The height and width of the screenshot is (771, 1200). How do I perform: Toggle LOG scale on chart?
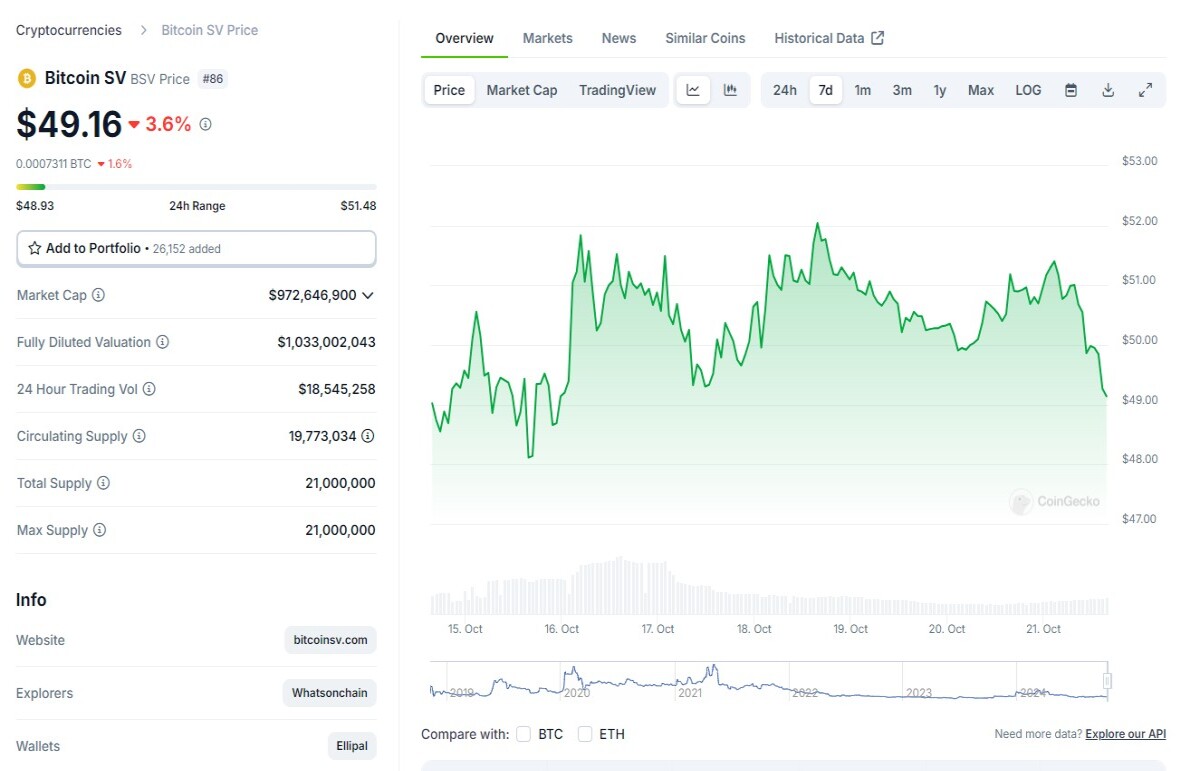point(1028,90)
